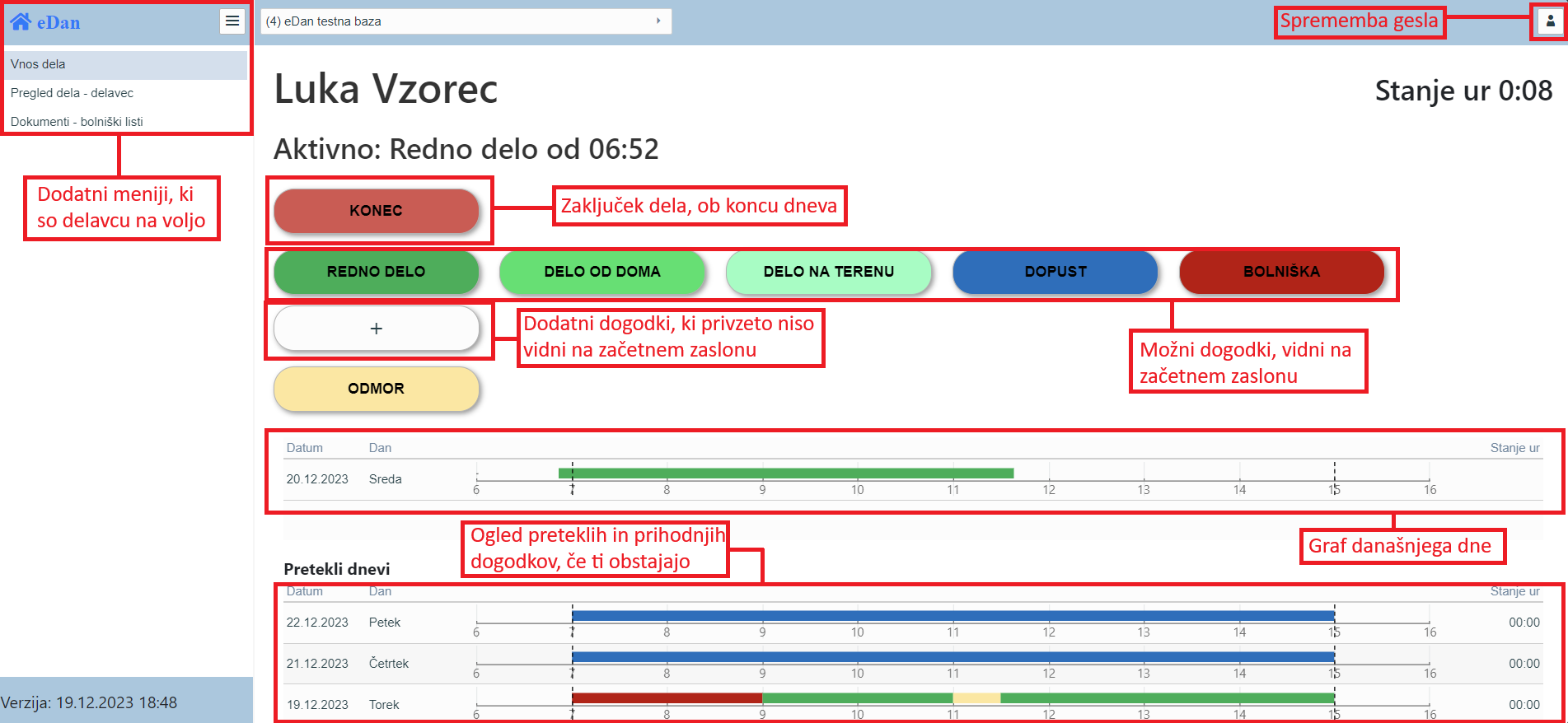Click the 00:00 balance for Petek row
Screen dimensions: 1568x723
(1524, 623)
